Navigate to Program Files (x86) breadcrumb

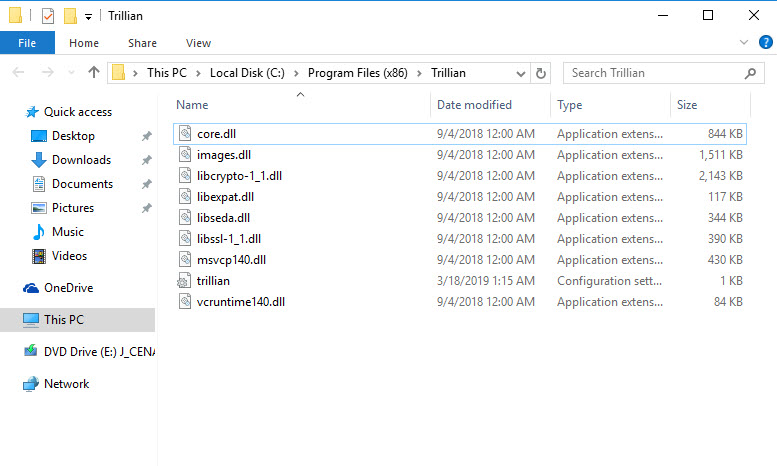[x=357, y=73]
